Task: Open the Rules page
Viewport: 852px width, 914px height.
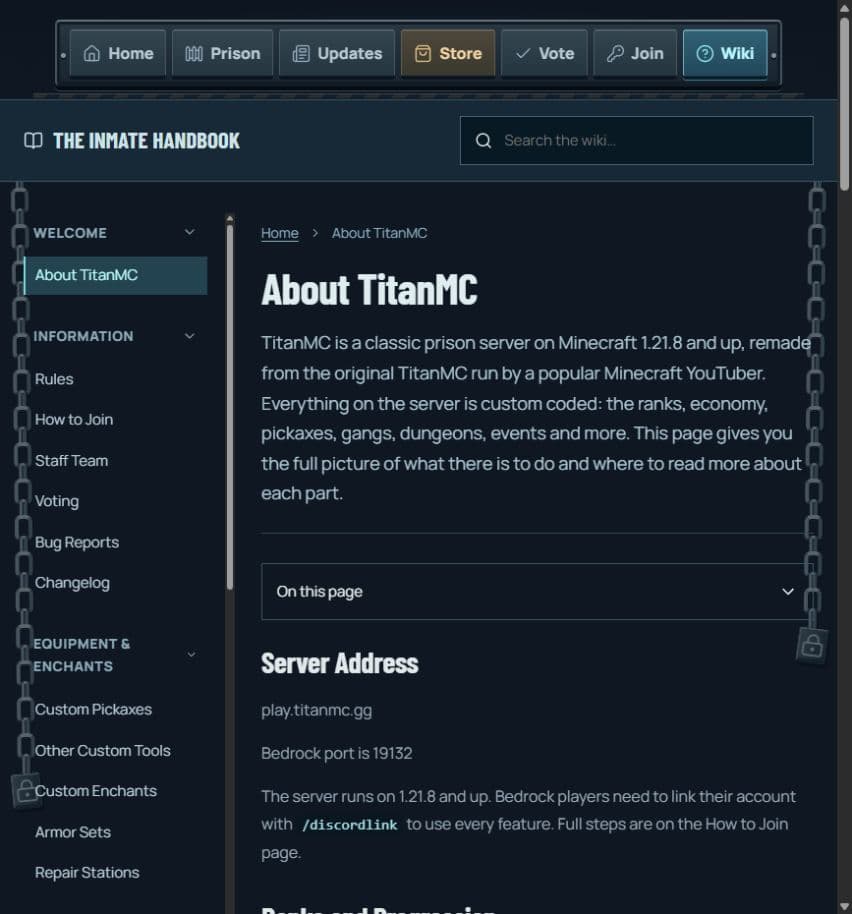Action: point(54,379)
